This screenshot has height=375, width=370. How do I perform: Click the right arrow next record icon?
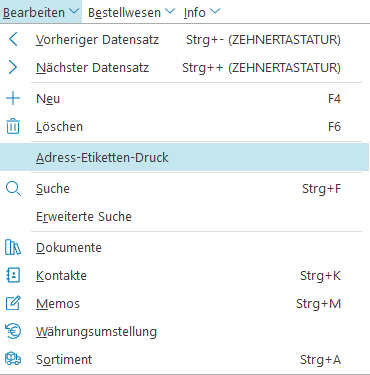pos(13,67)
